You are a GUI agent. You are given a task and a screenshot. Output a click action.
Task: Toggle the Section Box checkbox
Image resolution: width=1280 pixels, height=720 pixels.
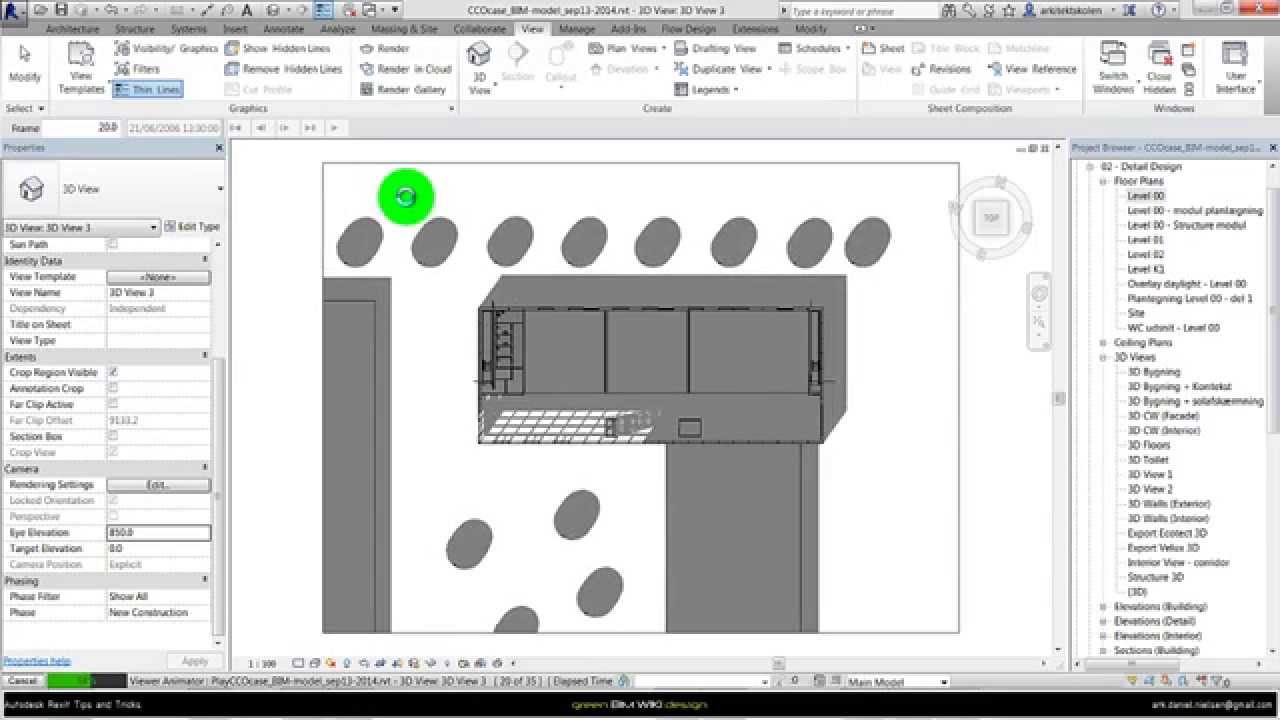[113, 436]
